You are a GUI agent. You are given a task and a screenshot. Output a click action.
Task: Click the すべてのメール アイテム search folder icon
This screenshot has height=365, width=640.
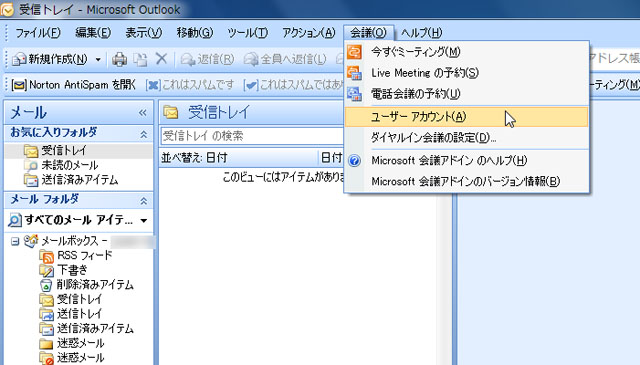(x=14, y=221)
